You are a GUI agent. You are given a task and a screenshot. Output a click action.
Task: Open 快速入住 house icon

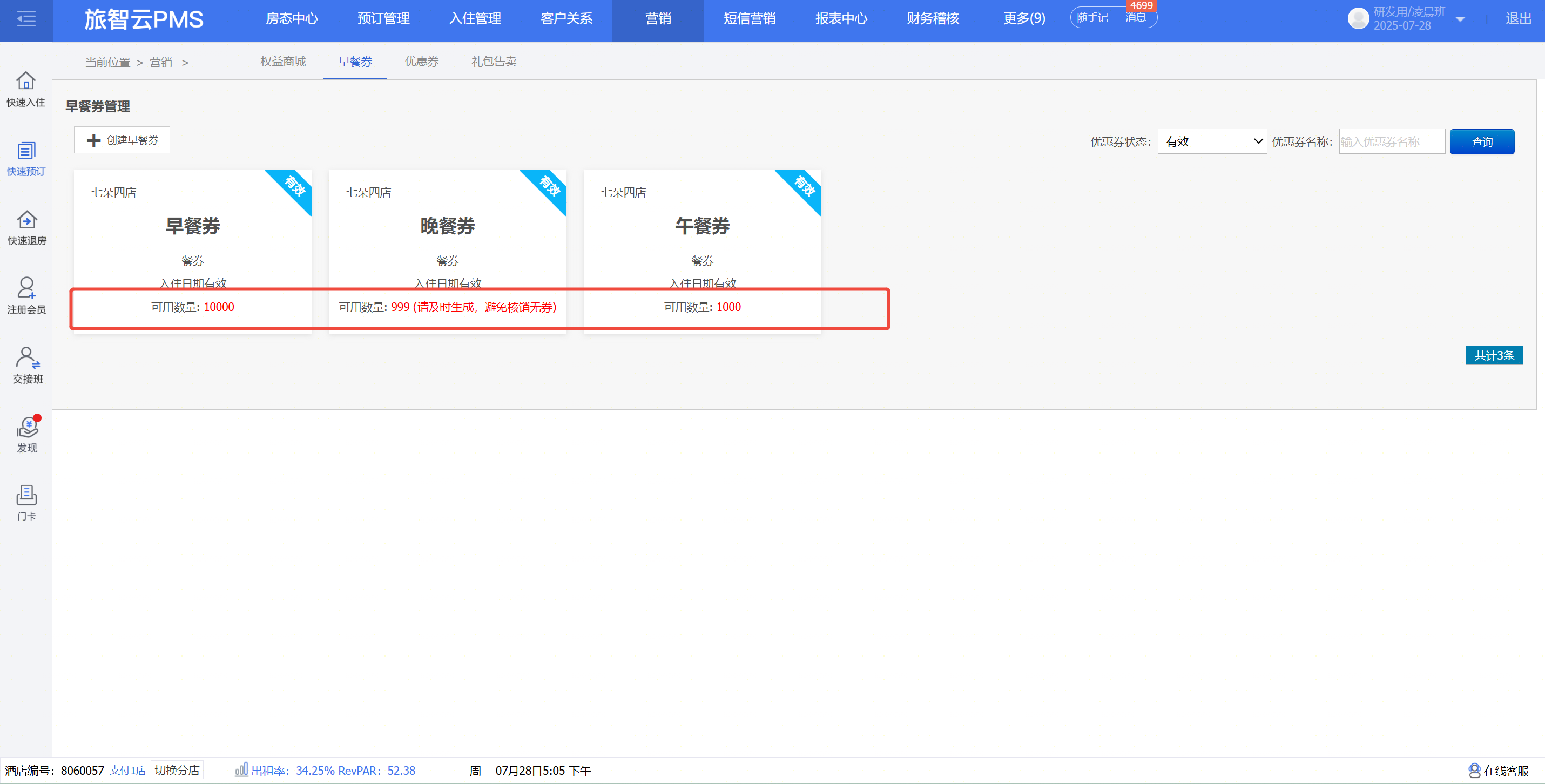(26, 80)
